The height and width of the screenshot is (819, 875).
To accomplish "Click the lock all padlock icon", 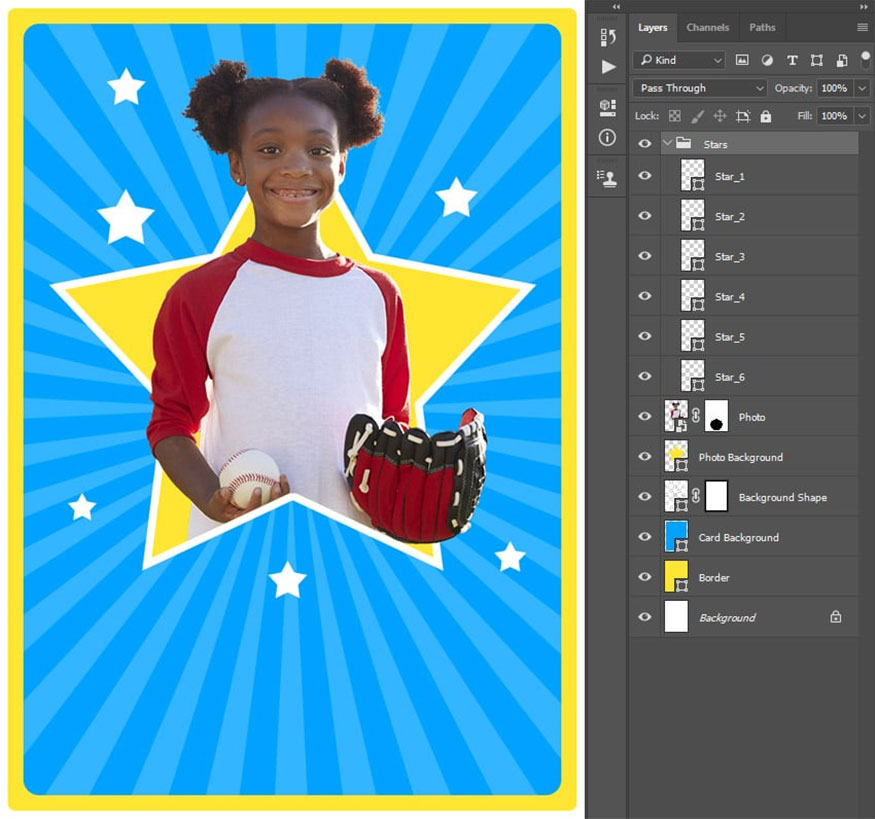I will pos(765,116).
